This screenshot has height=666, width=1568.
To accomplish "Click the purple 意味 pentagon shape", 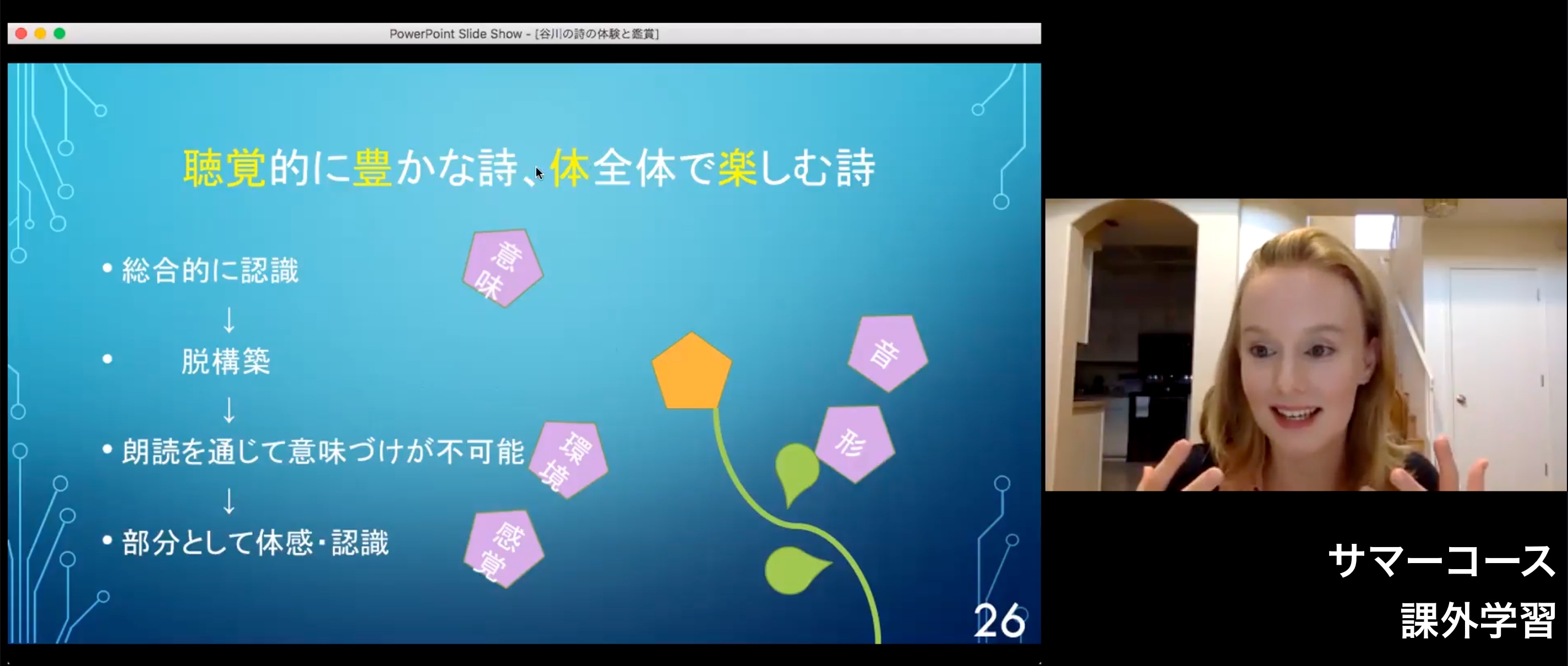I will pyautogui.click(x=502, y=269).
